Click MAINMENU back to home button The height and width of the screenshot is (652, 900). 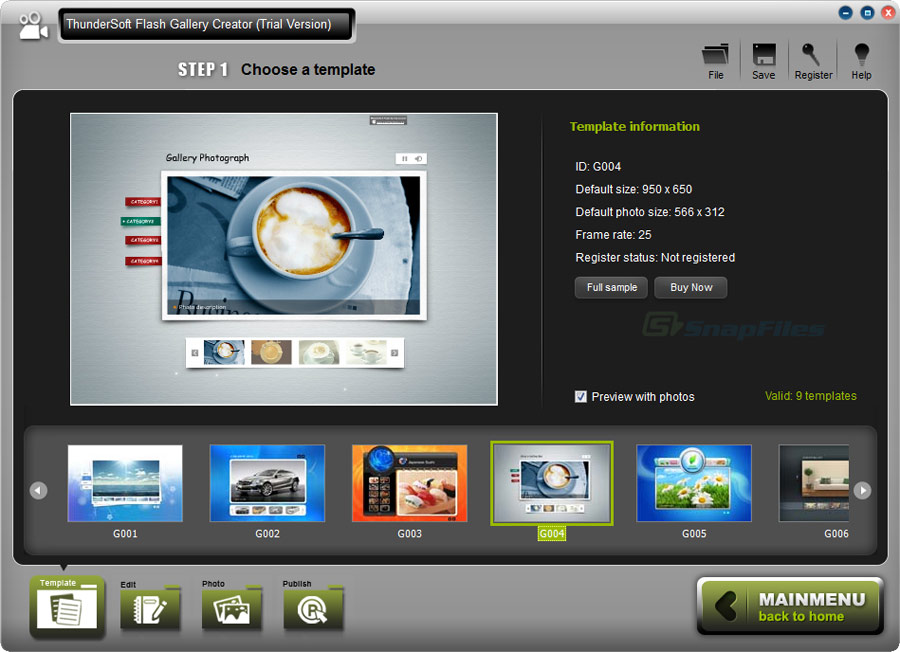[790, 606]
